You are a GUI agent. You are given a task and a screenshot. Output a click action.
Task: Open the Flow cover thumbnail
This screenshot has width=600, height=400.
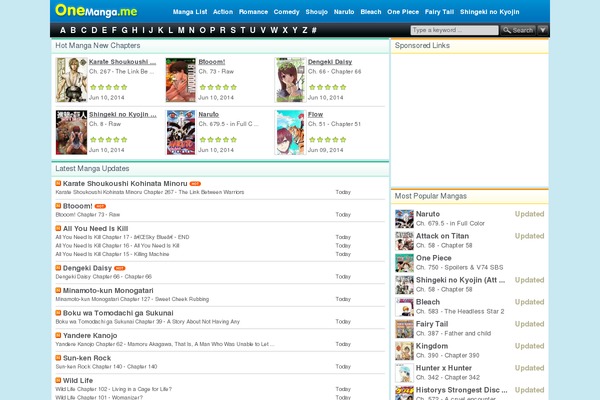click(290, 132)
